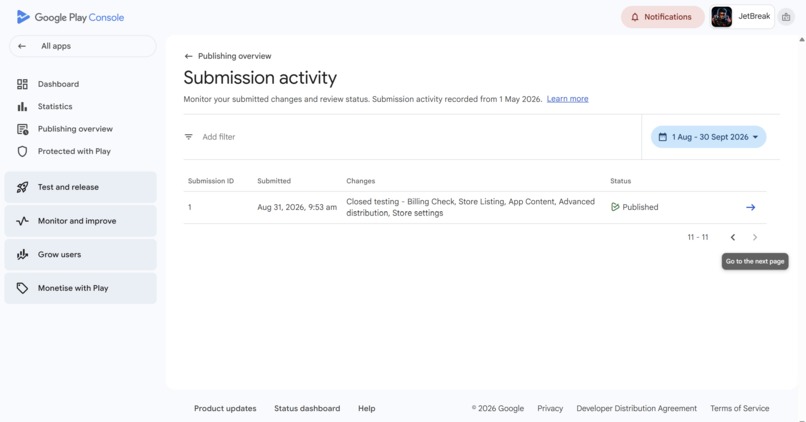Click the back arrow next to All apps

pos(22,46)
